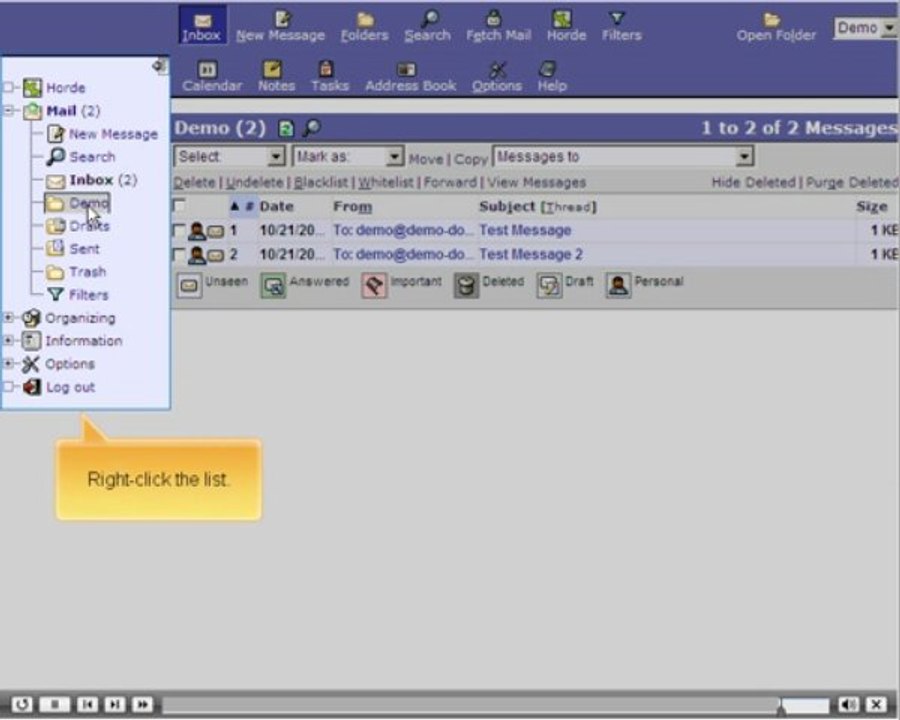Viewport: 900px width, 720px height.
Task: Expand the Information tree node
Action: [9, 340]
